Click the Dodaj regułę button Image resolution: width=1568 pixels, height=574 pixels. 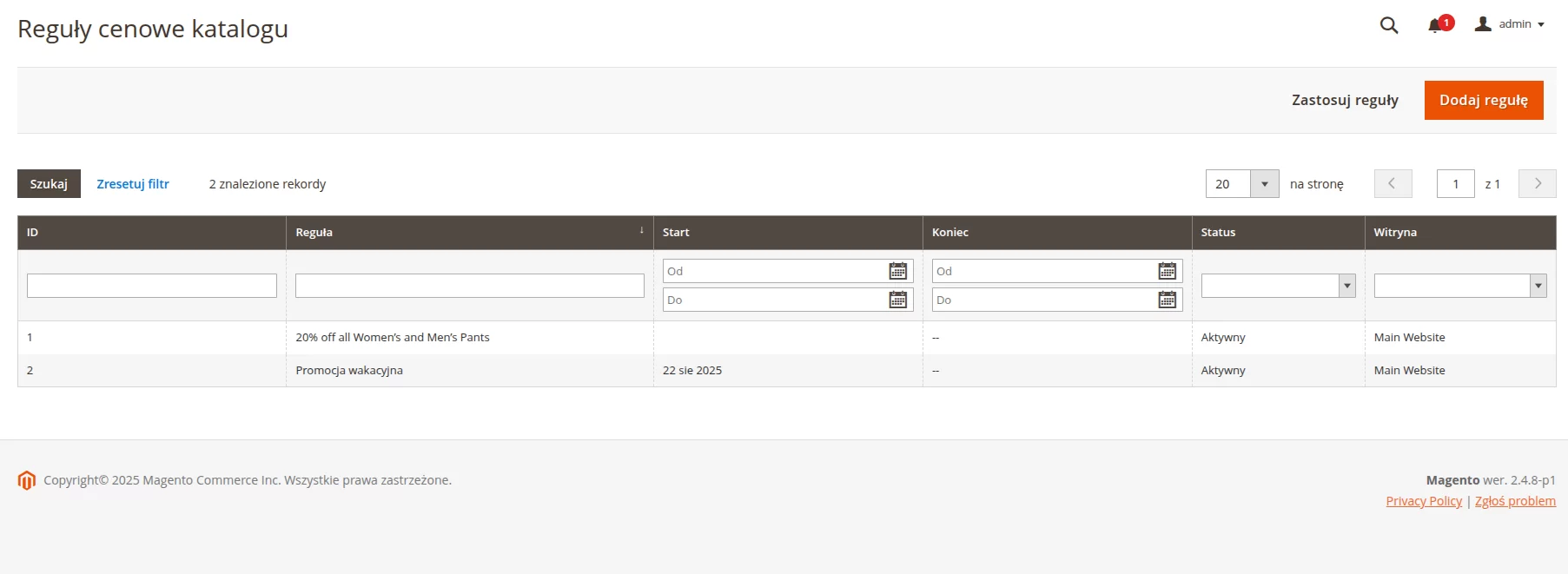(x=1483, y=101)
